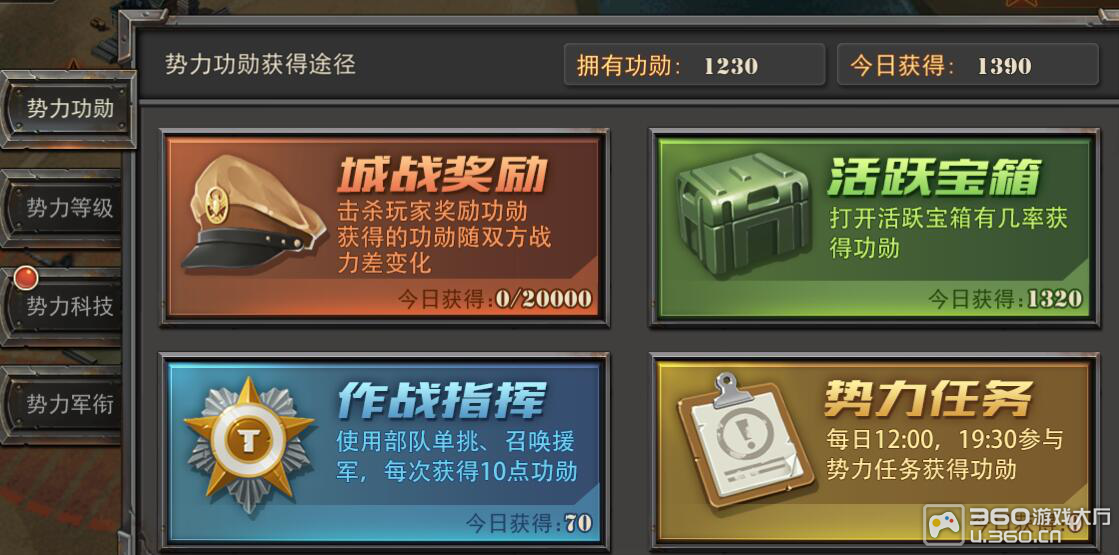Select the 势力任务 card title
Screen dimensions: 1119x555
pyautogui.click(x=929, y=397)
